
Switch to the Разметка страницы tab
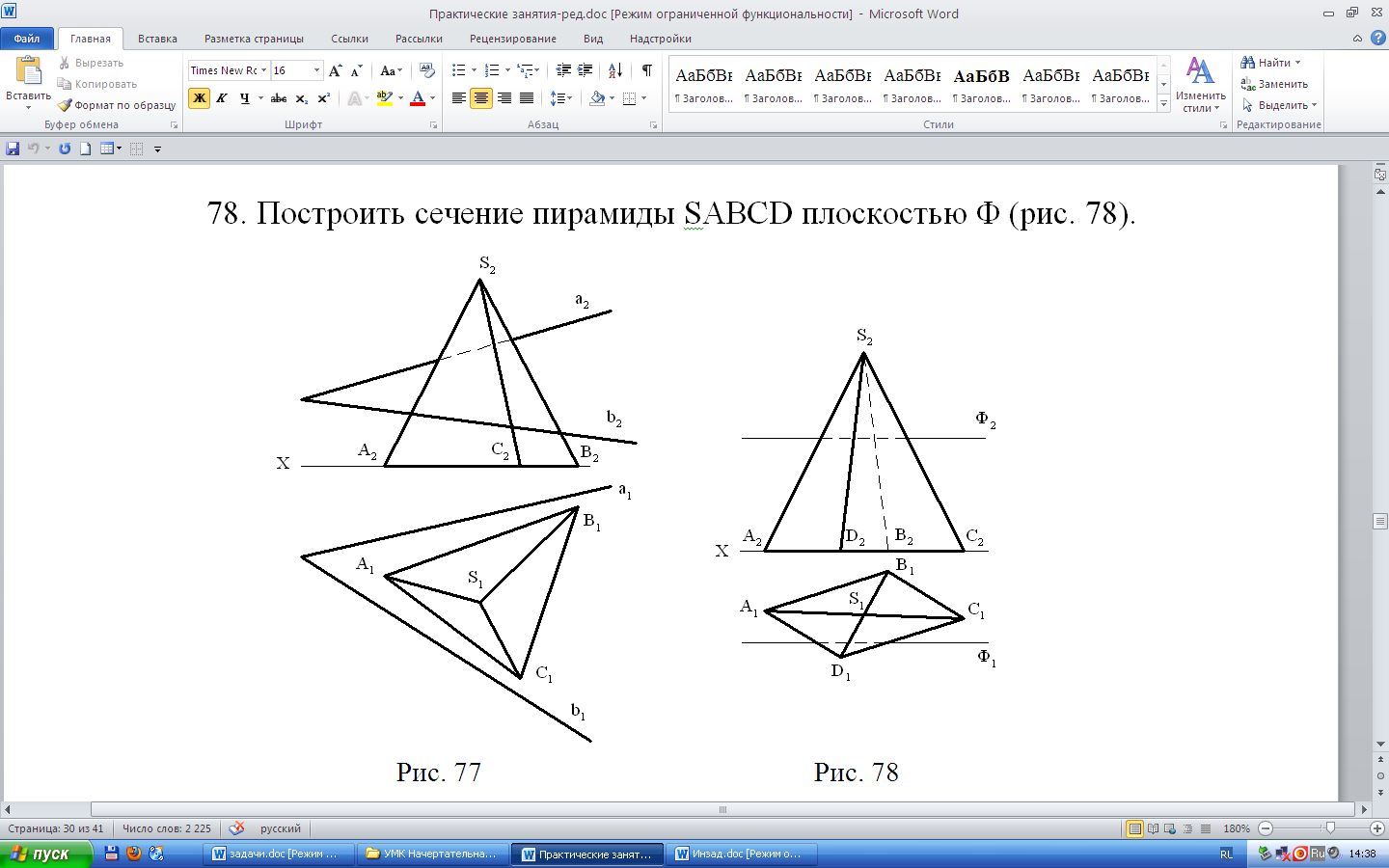point(254,39)
